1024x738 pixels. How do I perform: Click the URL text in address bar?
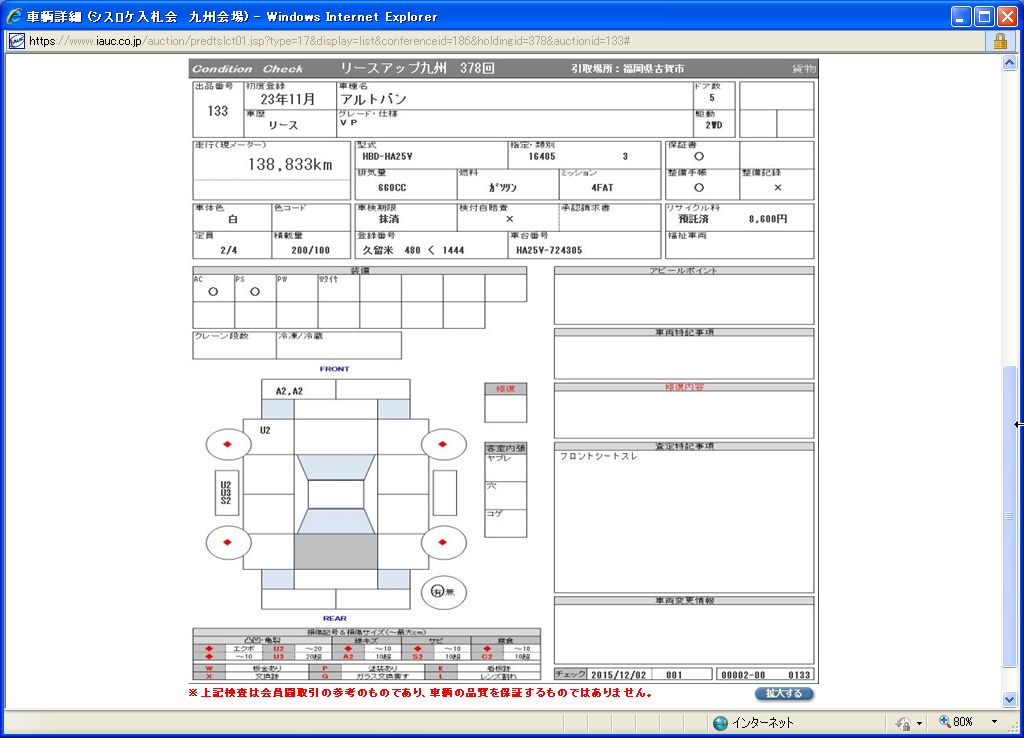coord(330,41)
